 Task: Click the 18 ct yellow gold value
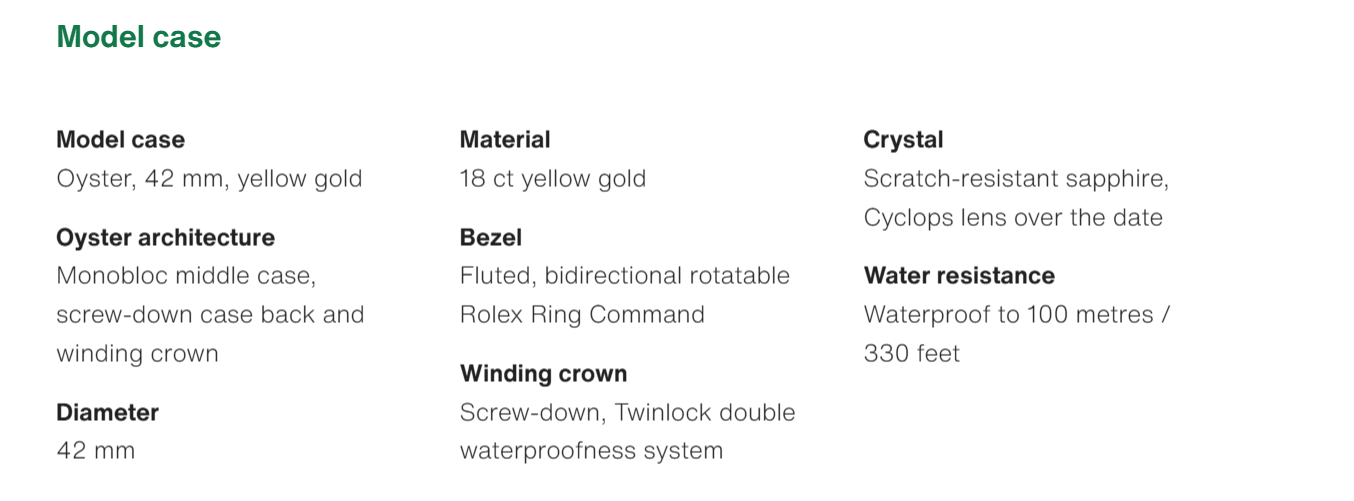click(x=553, y=179)
